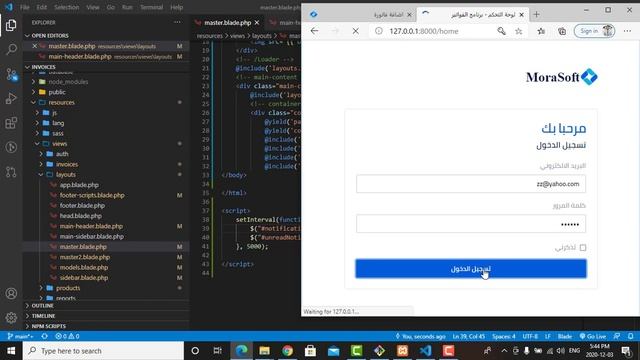640x360 pixels.
Task: View site information icon in address bar
Action: point(379,31)
